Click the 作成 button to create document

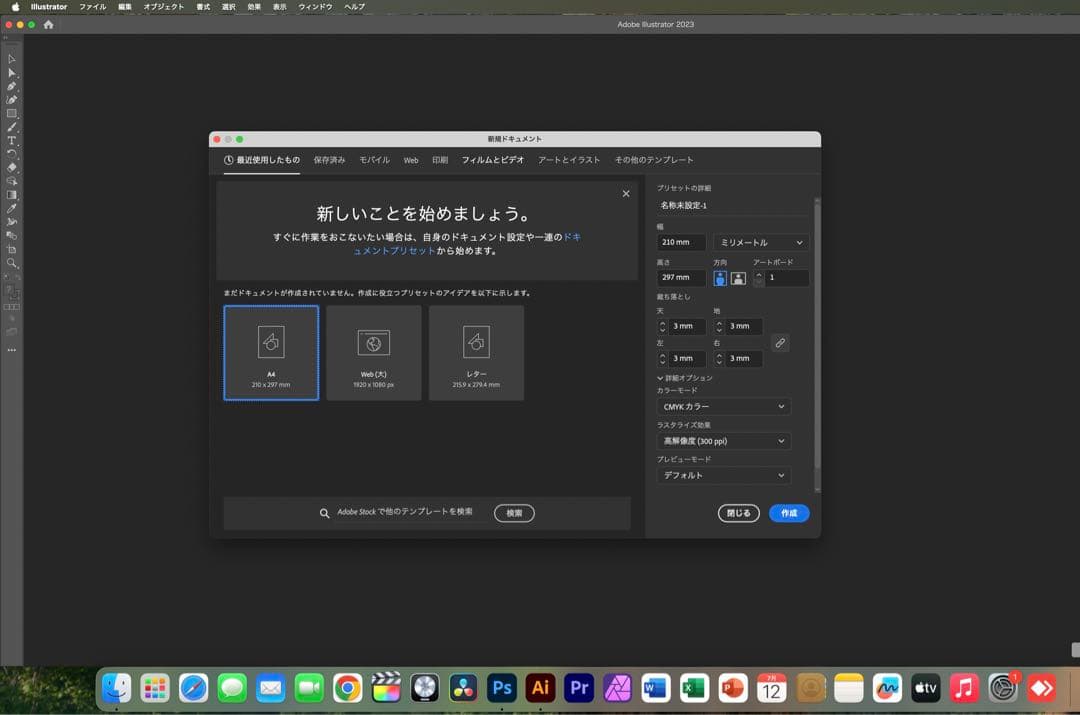(789, 512)
